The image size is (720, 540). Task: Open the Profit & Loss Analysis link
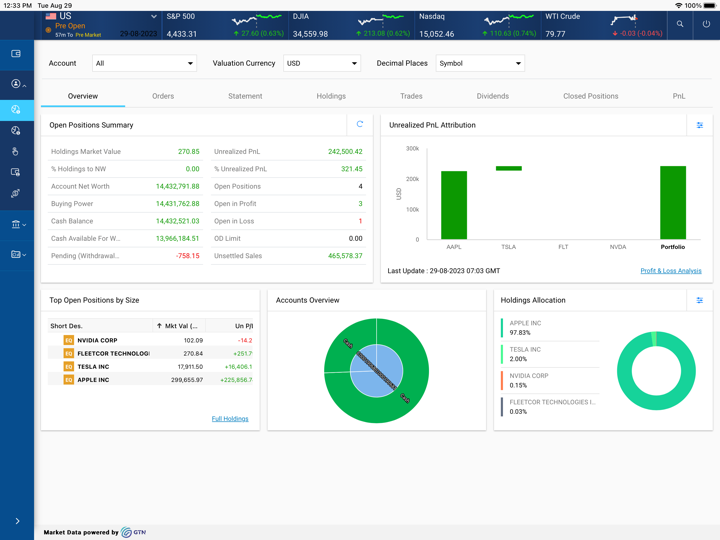pos(670,271)
